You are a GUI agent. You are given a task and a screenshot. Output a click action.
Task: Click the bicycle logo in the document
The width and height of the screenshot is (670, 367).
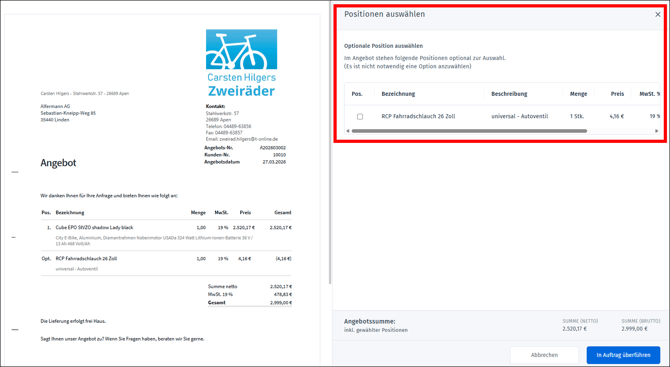coord(241,49)
